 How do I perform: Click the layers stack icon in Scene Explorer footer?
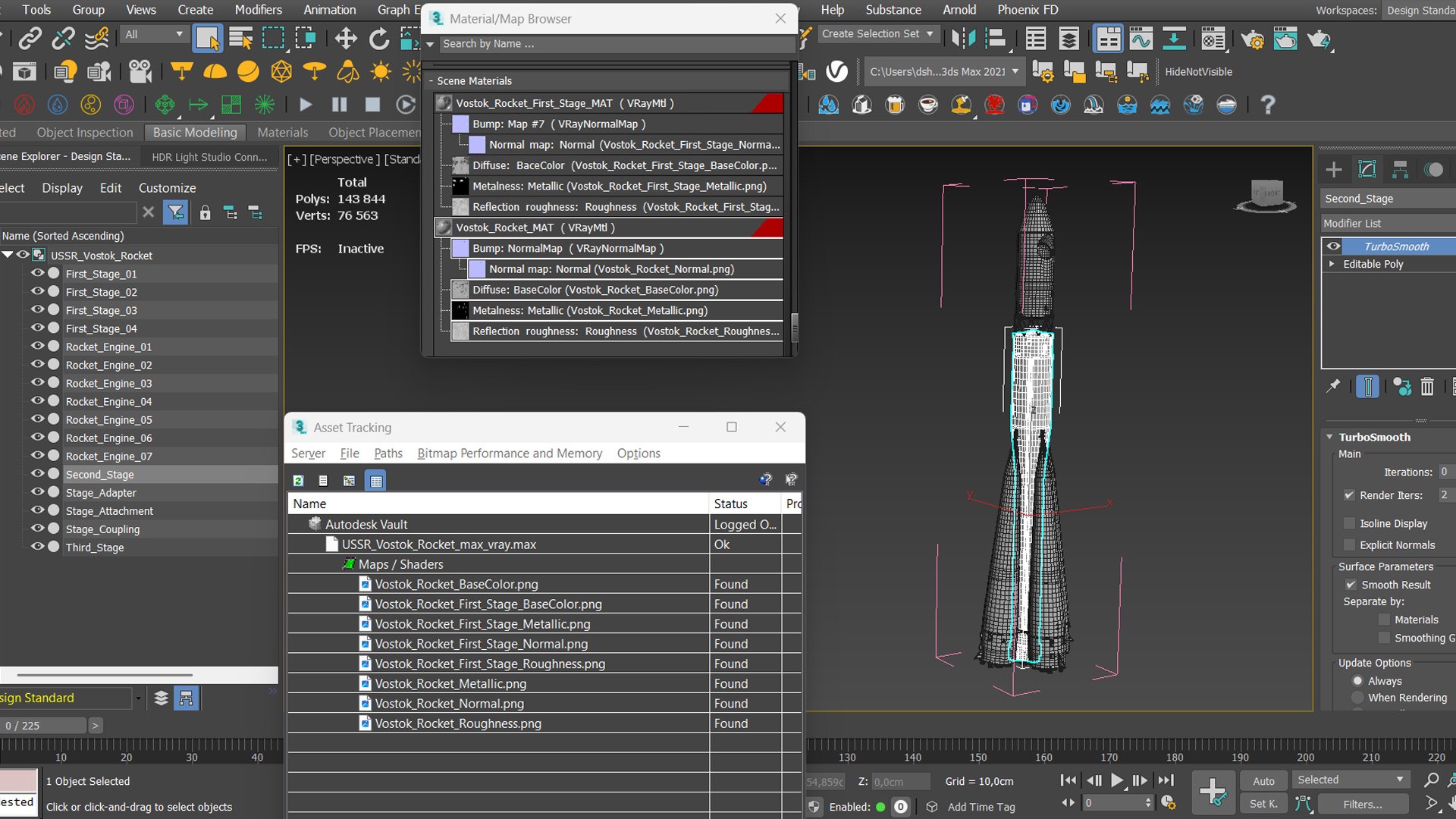pos(161,698)
